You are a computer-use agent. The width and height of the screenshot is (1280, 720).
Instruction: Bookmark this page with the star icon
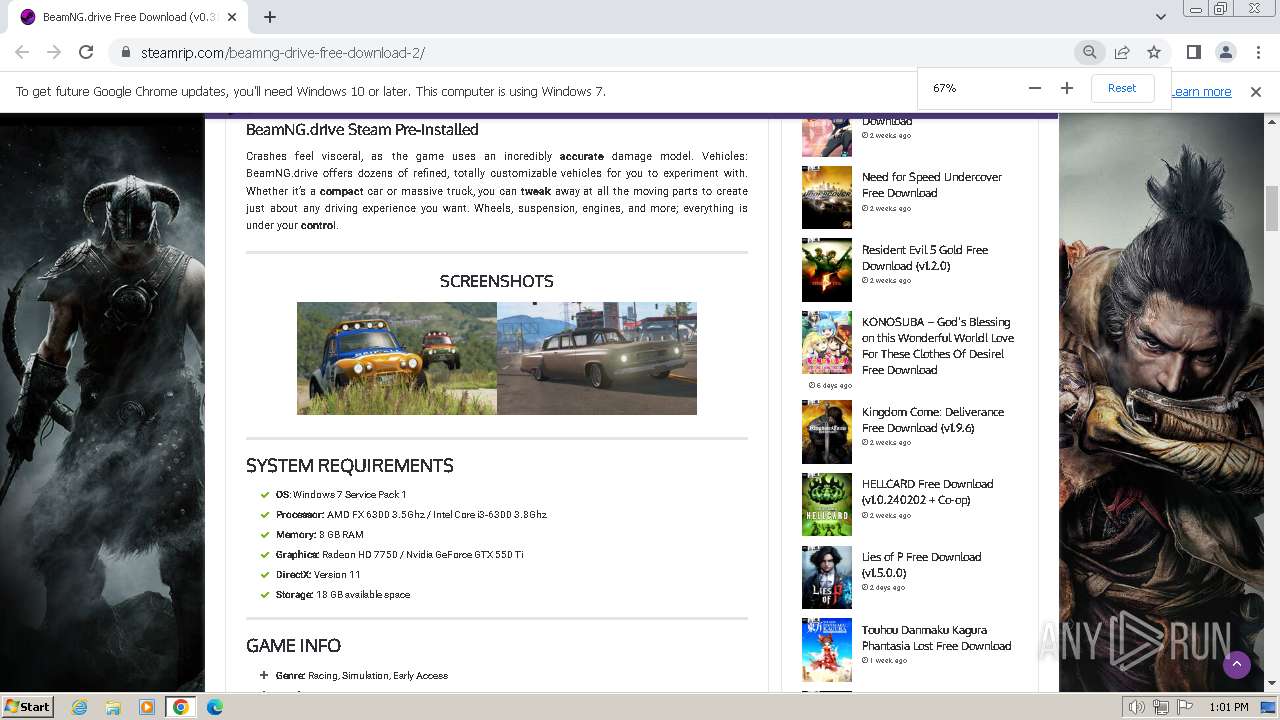[1154, 53]
